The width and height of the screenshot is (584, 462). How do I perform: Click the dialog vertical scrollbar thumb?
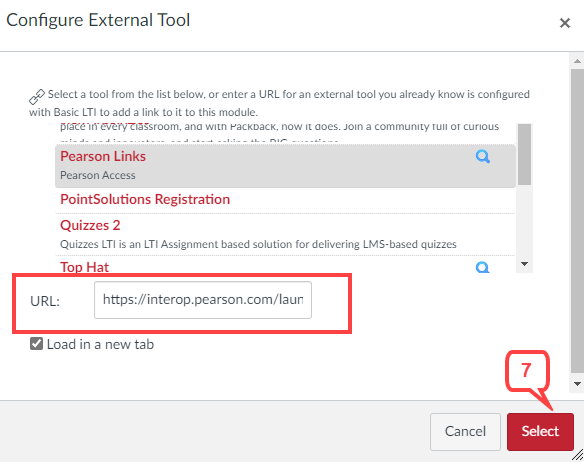tap(577, 221)
